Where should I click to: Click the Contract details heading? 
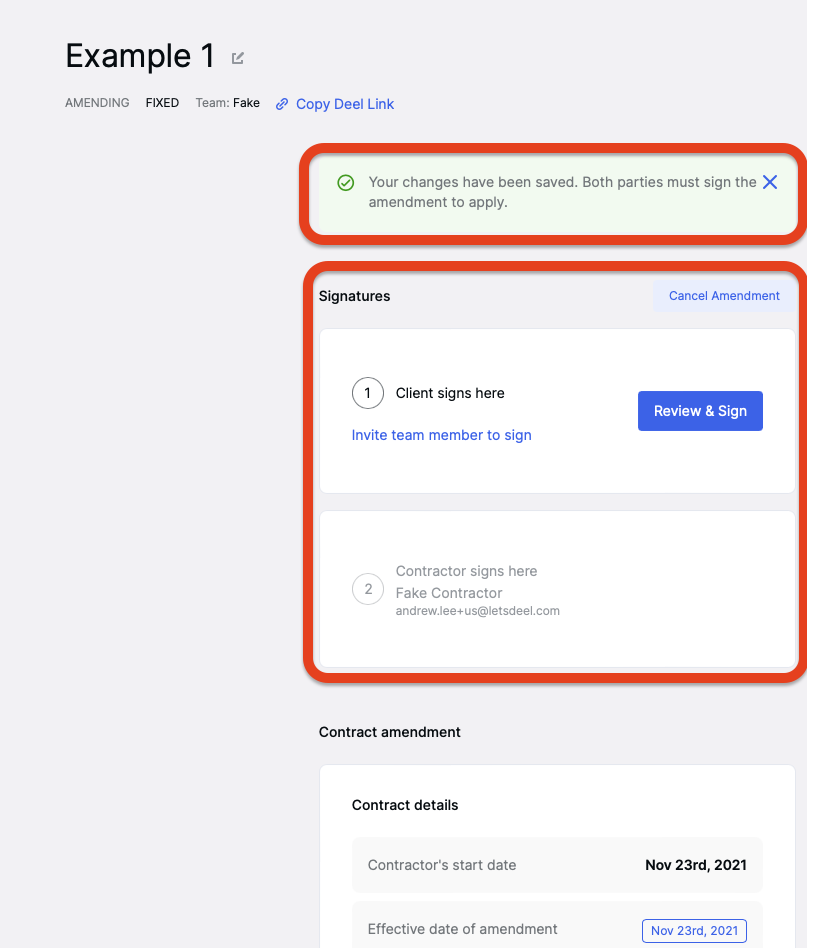(x=405, y=805)
